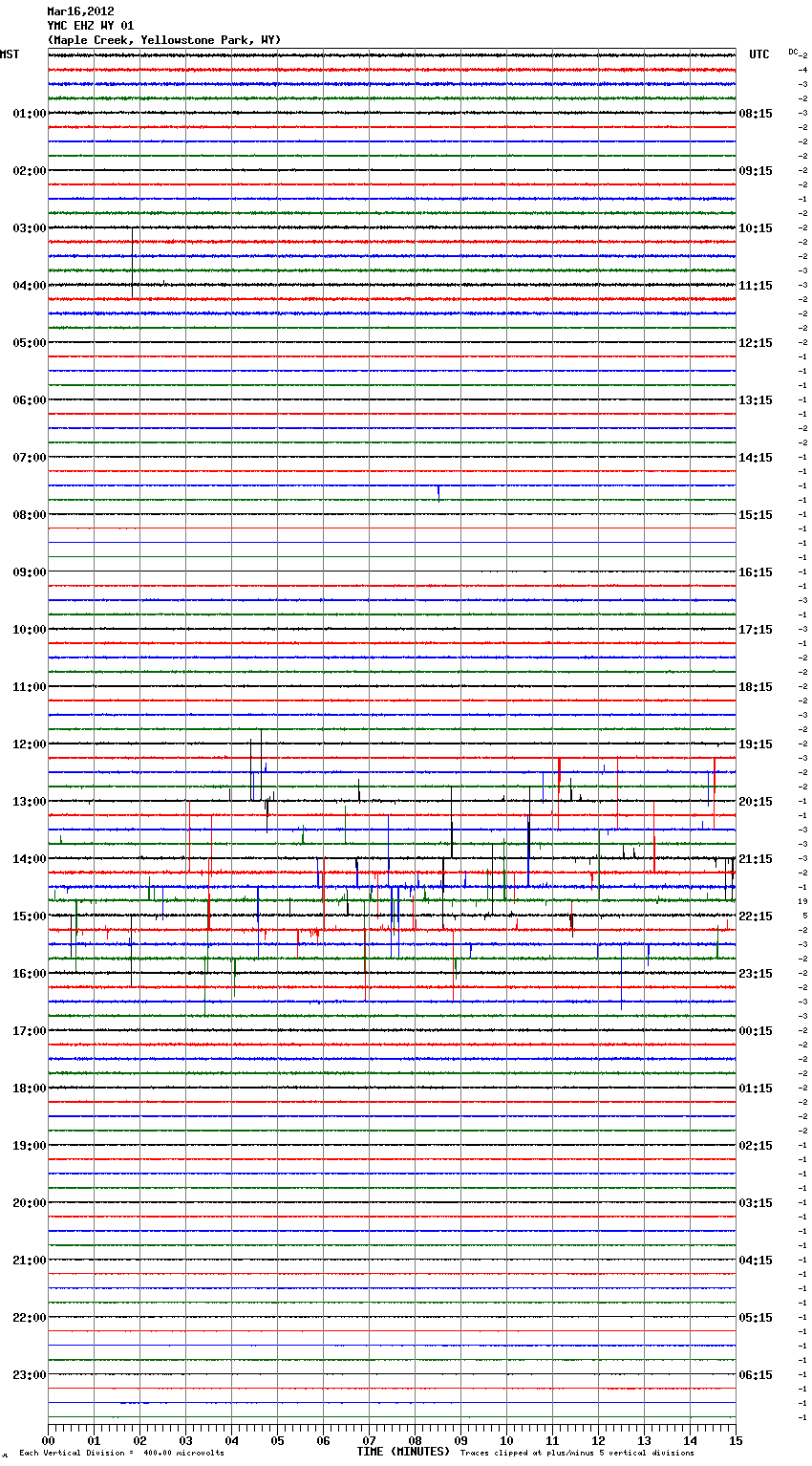
Task: Select the 16:00 MST time label
Action: 29,974
